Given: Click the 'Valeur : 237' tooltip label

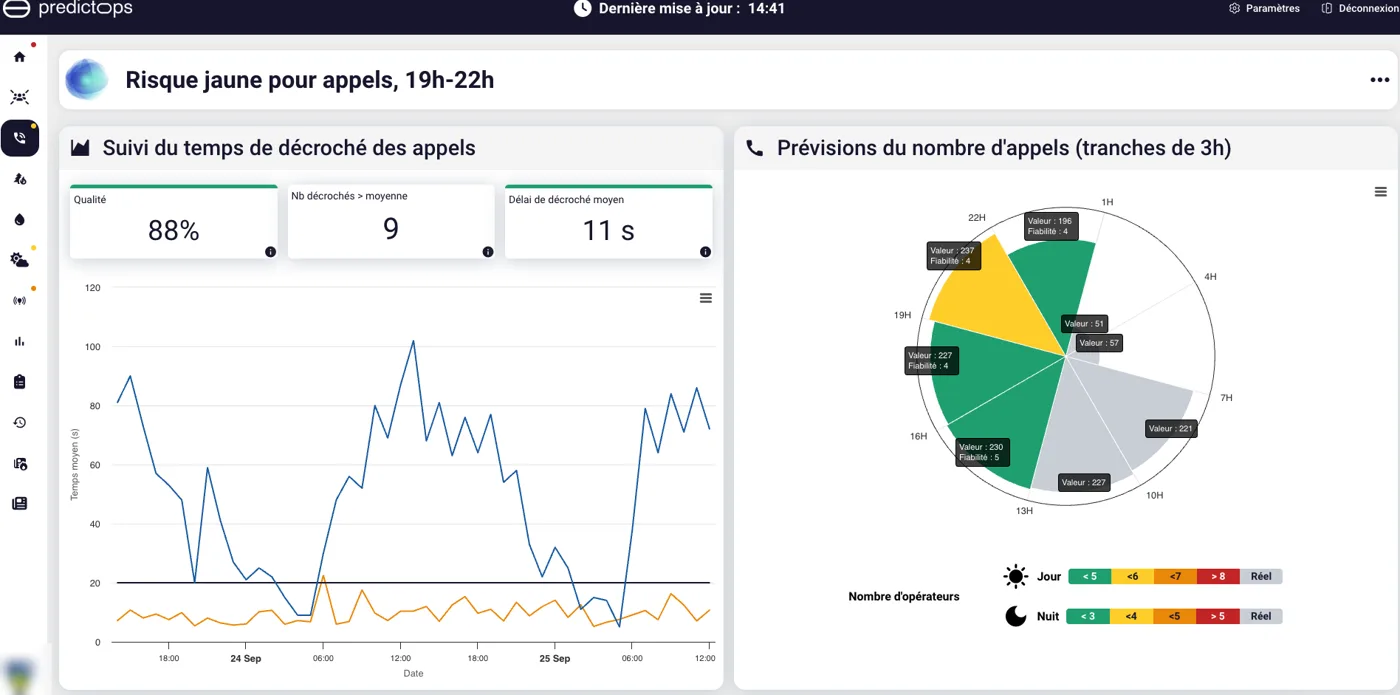Looking at the screenshot, I should 954,256.
